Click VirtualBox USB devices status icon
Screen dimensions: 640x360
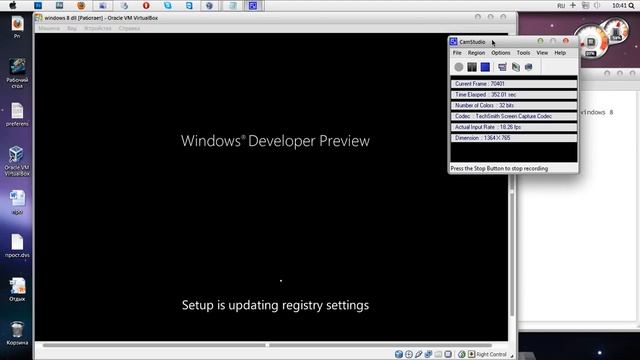(x=418, y=354)
